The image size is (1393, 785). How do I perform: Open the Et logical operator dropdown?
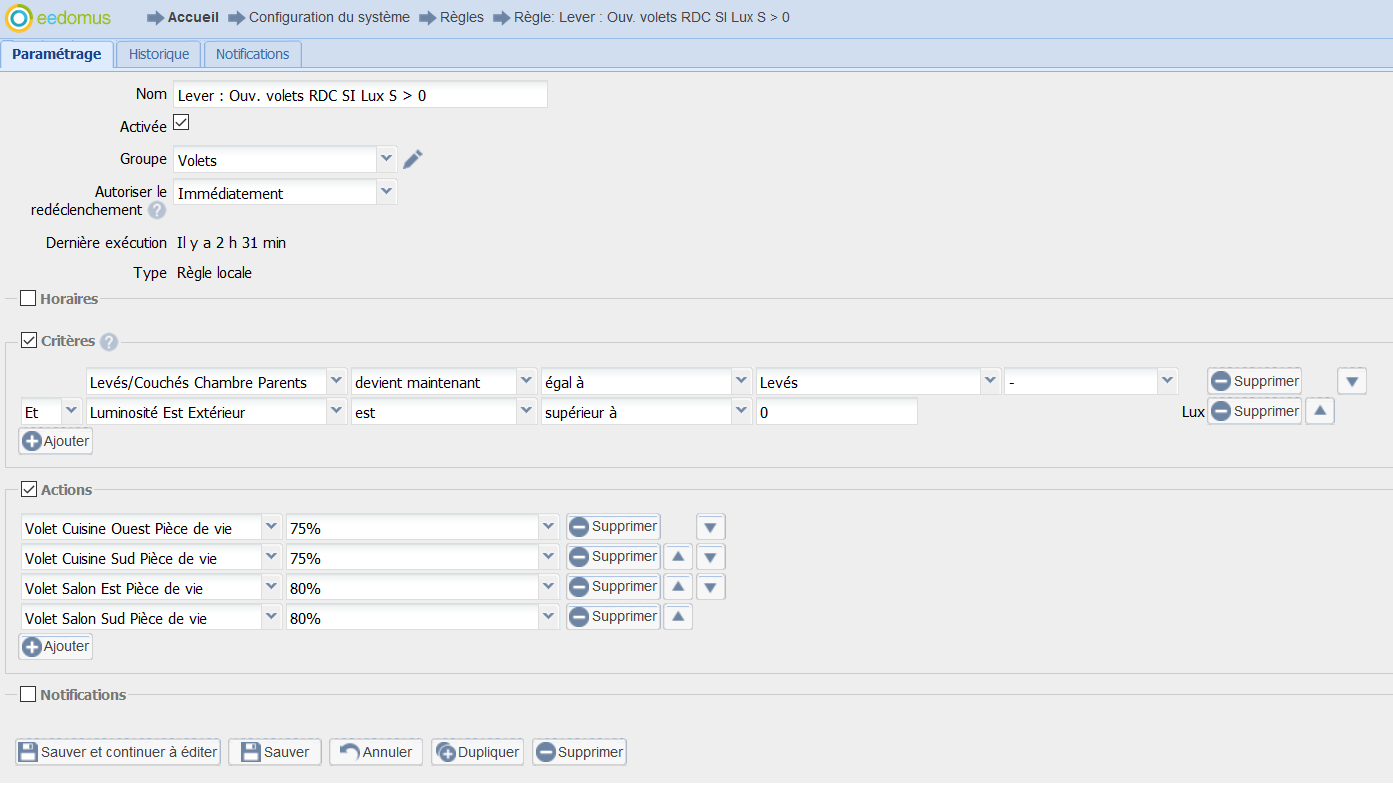[x=71, y=411]
